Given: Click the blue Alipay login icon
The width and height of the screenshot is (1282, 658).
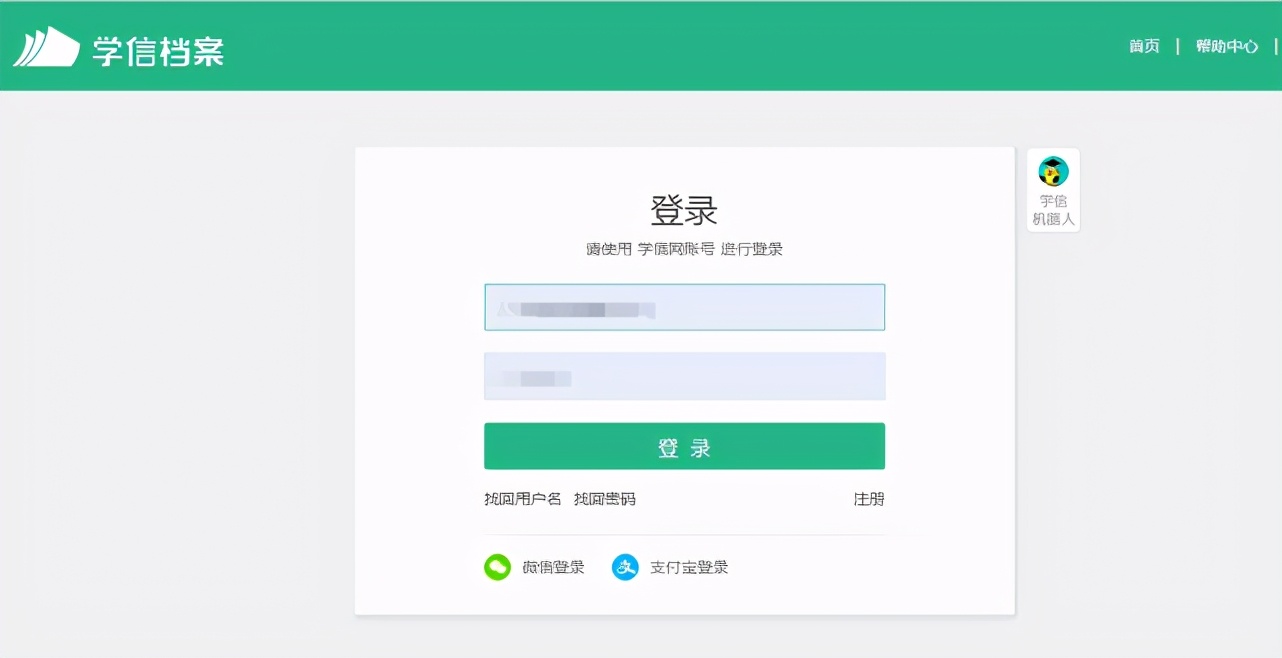Looking at the screenshot, I should pos(625,566).
